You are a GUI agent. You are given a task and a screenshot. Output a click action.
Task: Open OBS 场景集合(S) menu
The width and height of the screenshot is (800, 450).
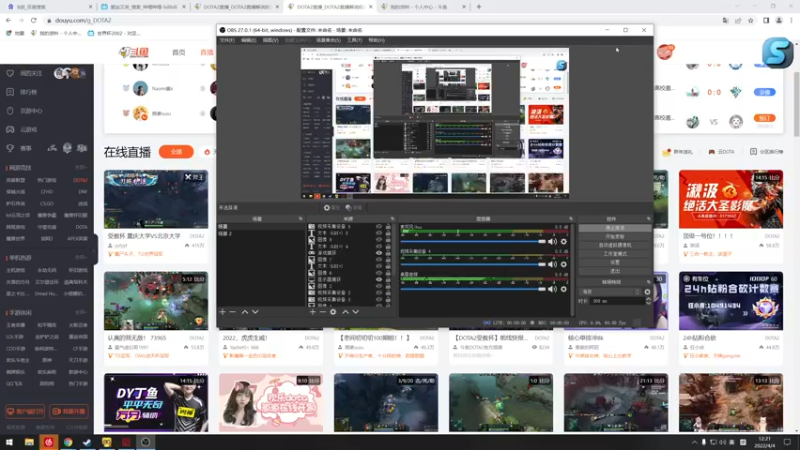[328, 40]
